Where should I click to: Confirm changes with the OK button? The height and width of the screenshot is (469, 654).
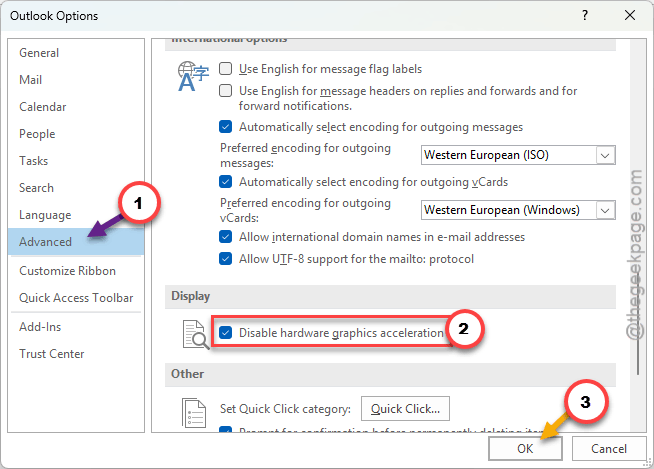525,449
